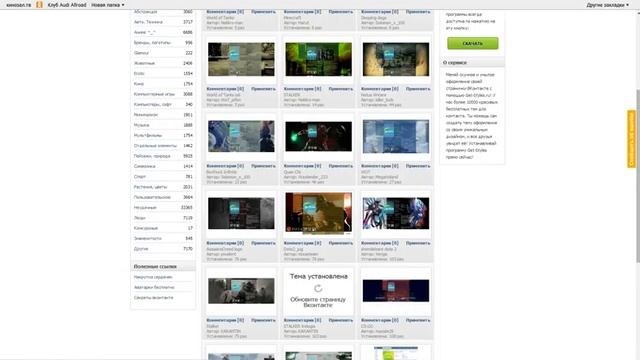The width and height of the screenshot is (640, 360).
Task: Click the orange bookmark icon in bookmarks bar
Action: [39, 5]
